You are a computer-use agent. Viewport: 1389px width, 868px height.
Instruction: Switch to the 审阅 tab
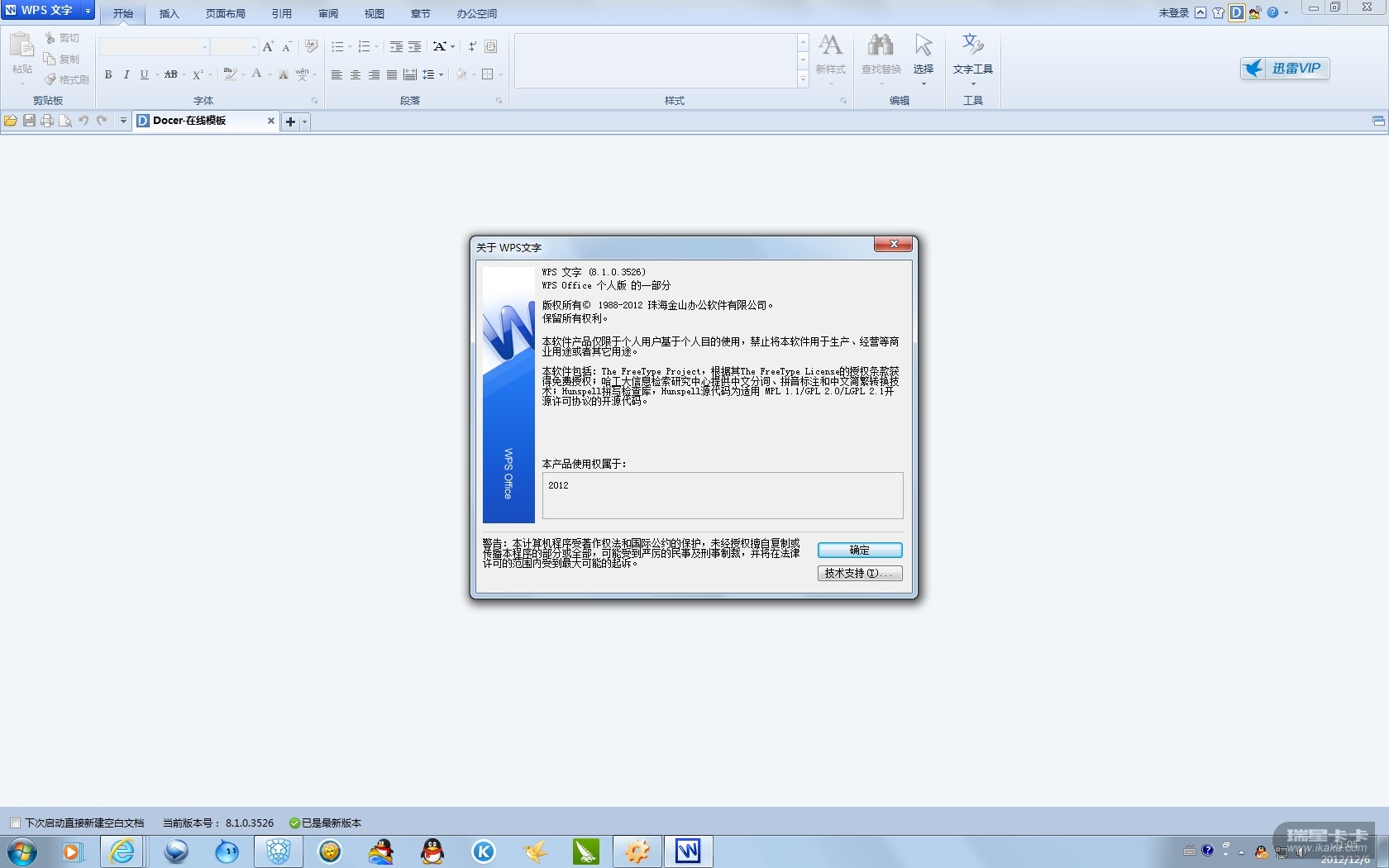328,13
